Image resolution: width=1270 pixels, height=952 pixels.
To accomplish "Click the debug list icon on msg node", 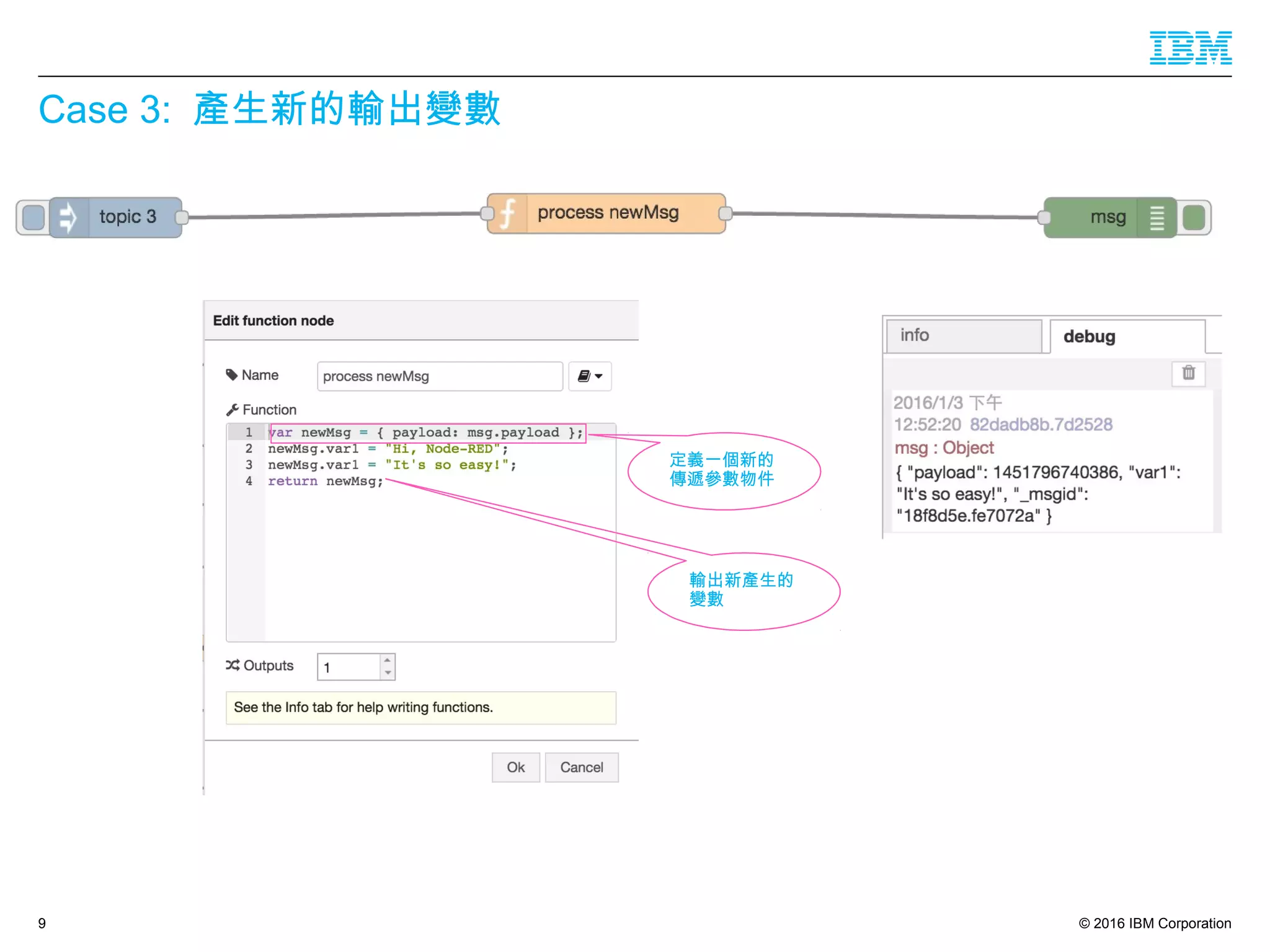I will tap(1157, 218).
